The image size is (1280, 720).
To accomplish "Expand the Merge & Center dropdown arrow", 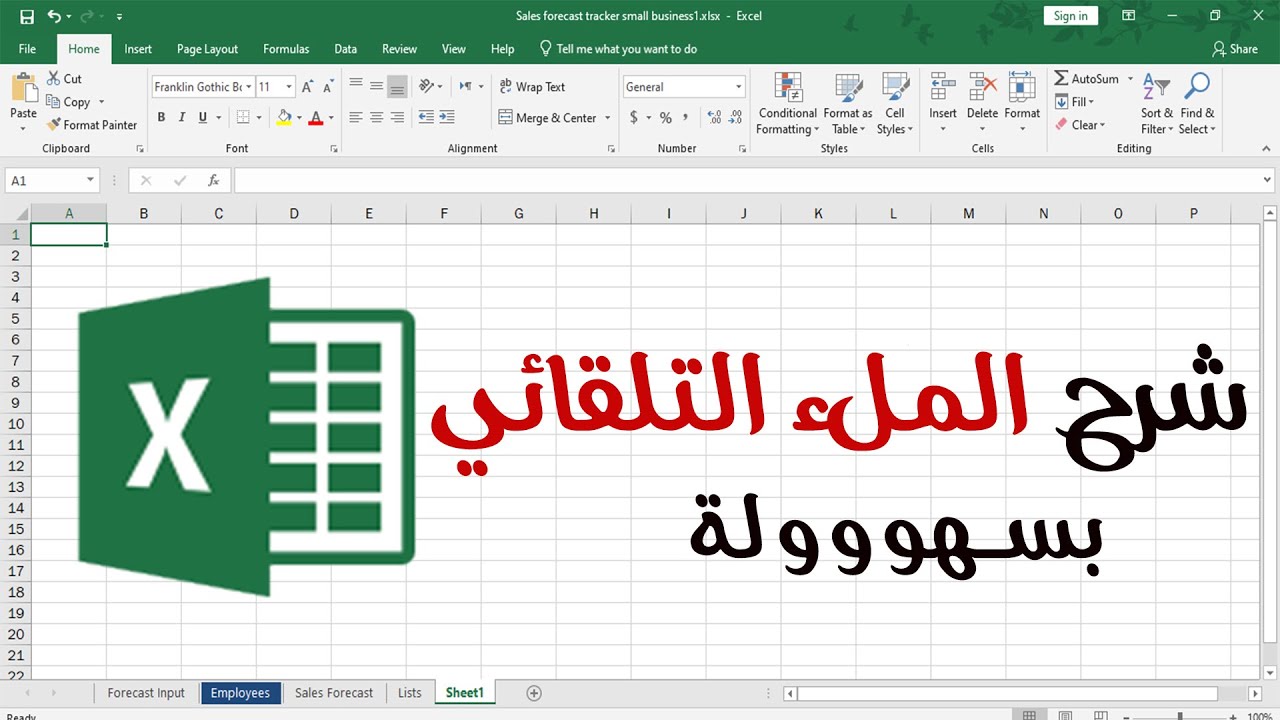I will 607,118.
